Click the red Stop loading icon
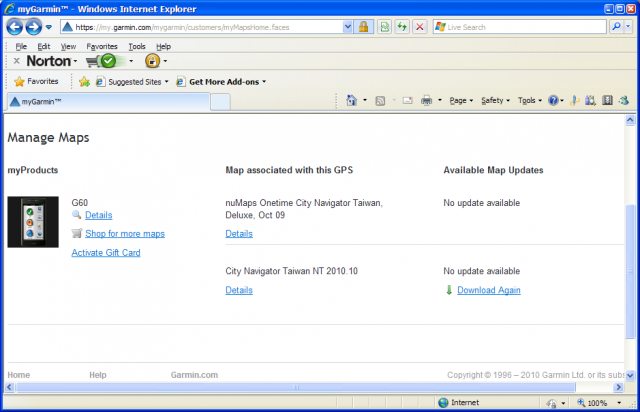This screenshot has height=412, width=640. pyautogui.click(x=420, y=27)
